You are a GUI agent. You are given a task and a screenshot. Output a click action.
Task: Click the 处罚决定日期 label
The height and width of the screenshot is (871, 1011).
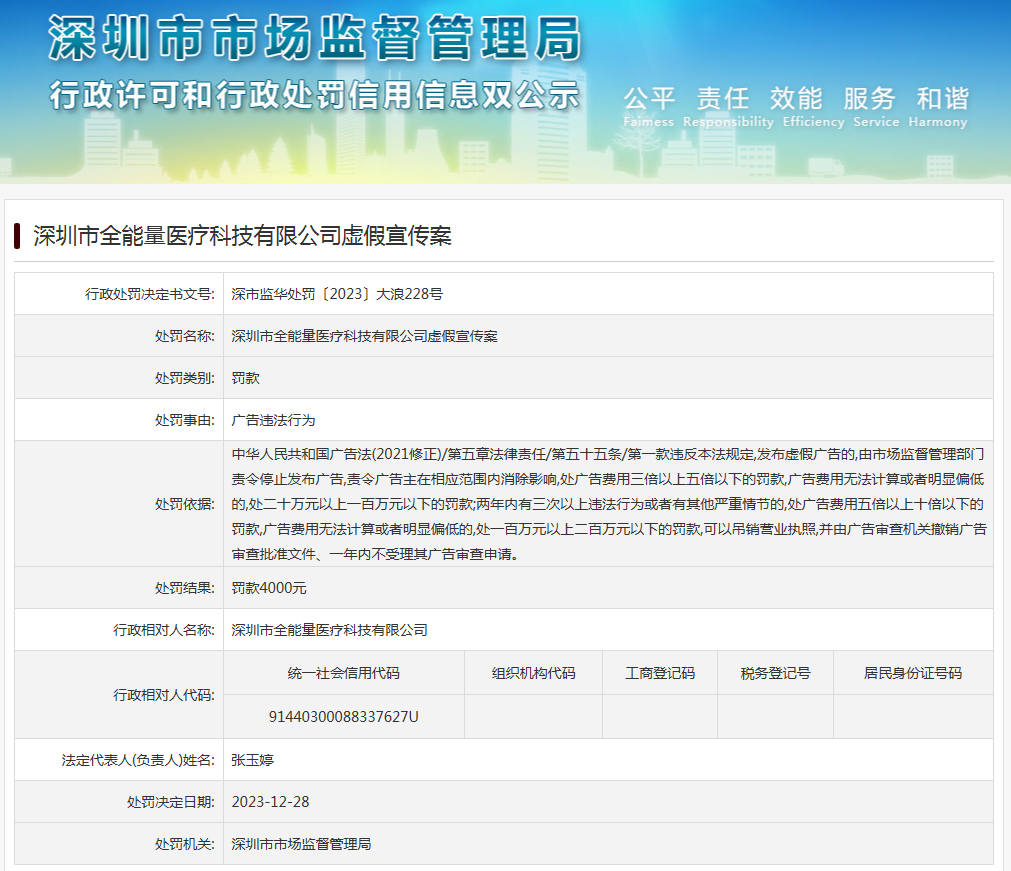[171, 802]
